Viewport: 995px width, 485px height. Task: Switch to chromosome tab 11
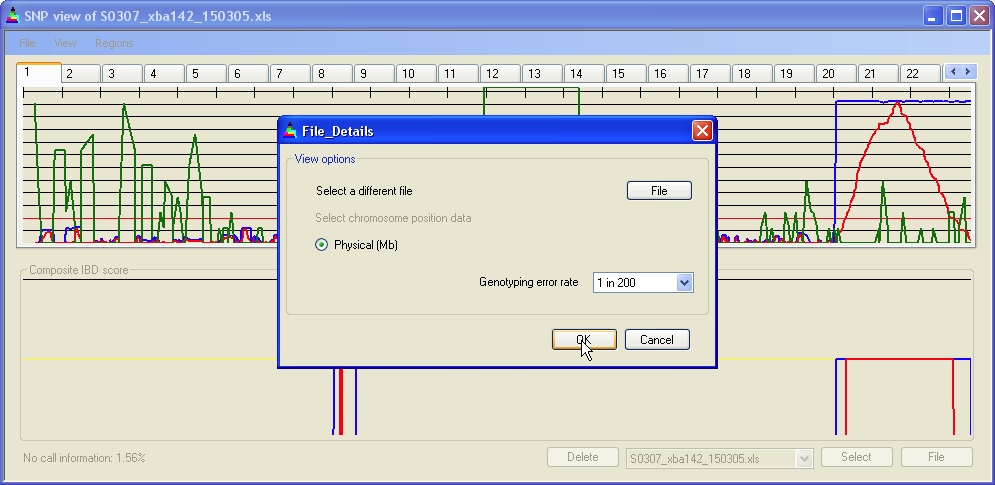click(458, 74)
